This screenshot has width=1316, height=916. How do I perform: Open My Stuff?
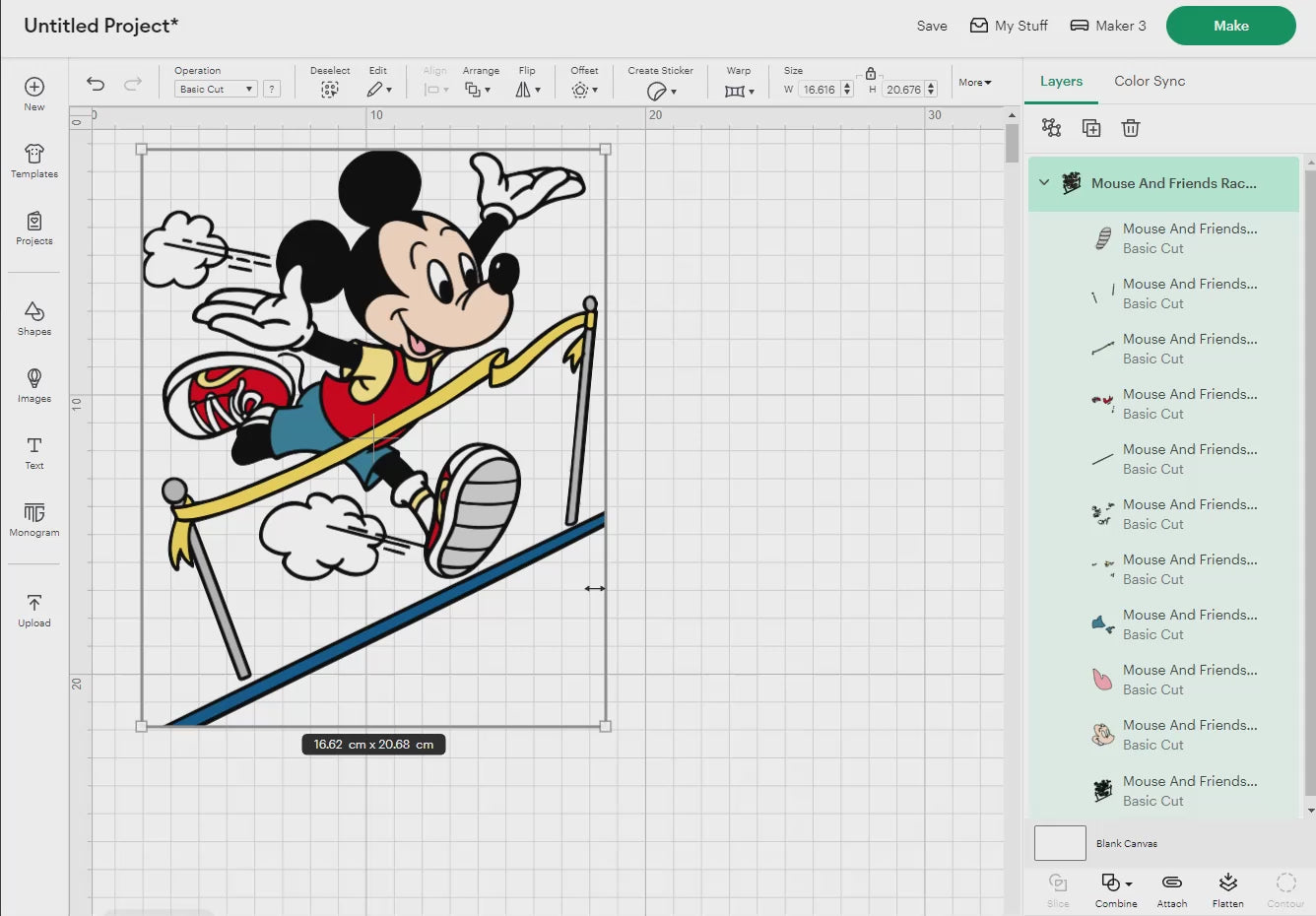(x=1009, y=26)
